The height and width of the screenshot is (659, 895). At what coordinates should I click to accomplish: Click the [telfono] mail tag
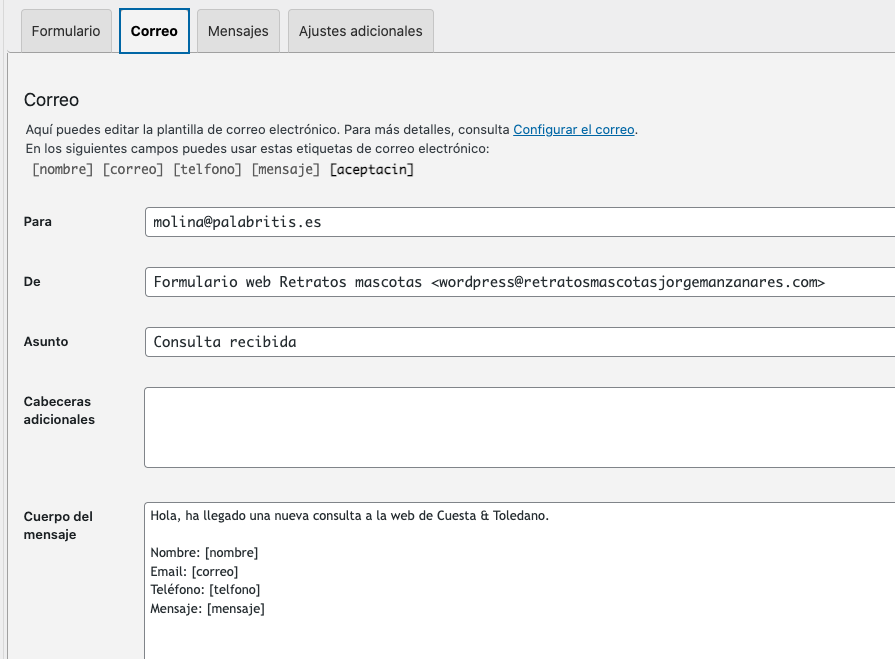(207, 169)
